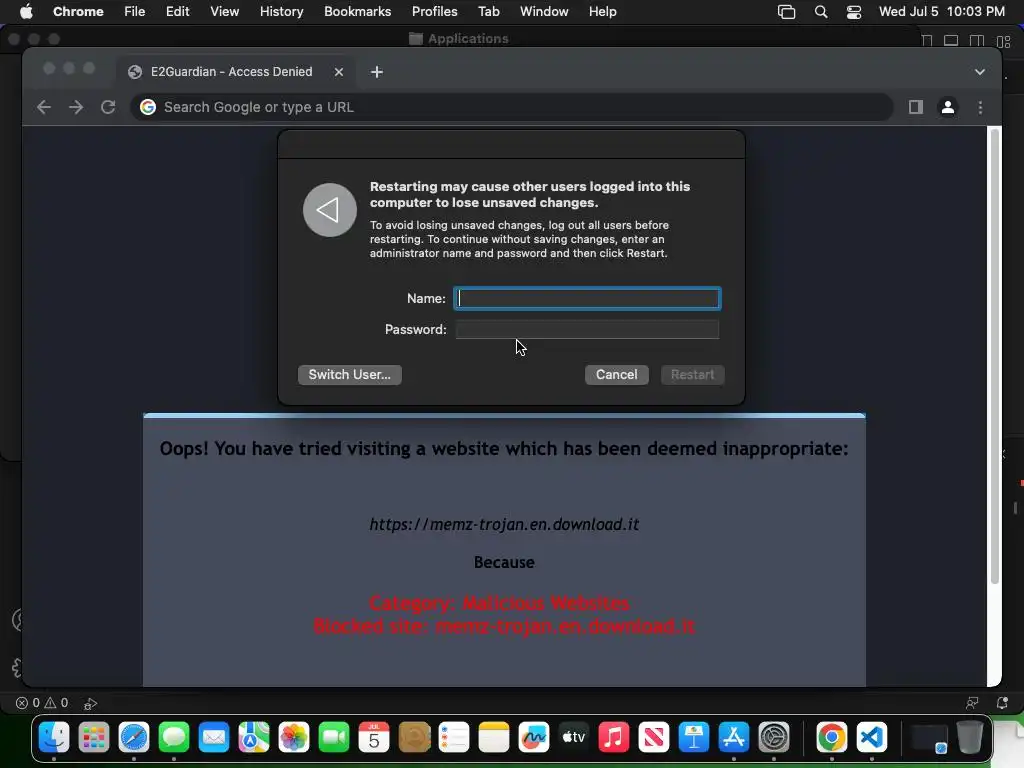Open App Store from the Dock
This screenshot has height=768, width=1024.
[x=734, y=738]
